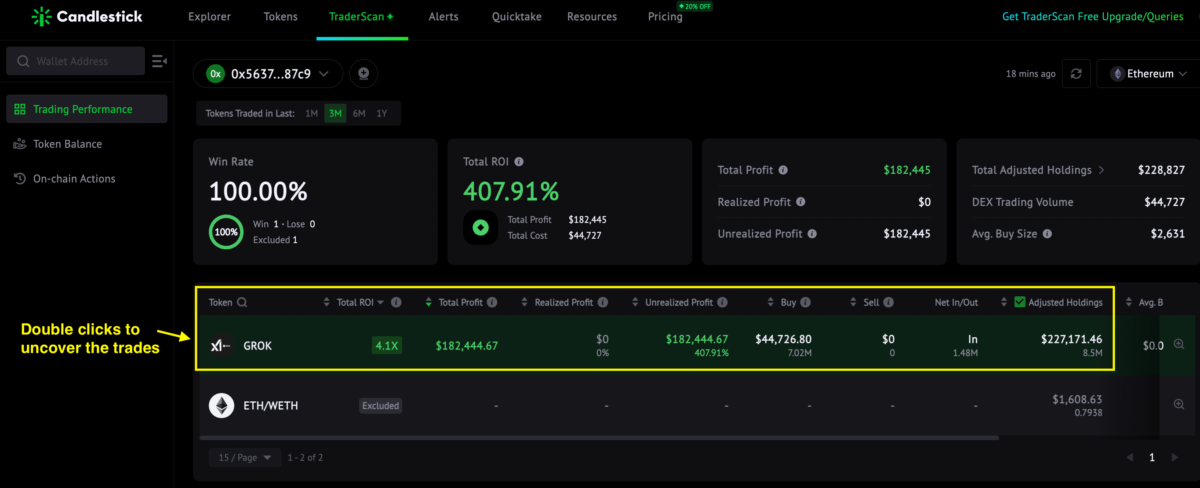Click the info icon next to Total Profit summary
This screenshot has width=1200, height=488.
tap(783, 170)
